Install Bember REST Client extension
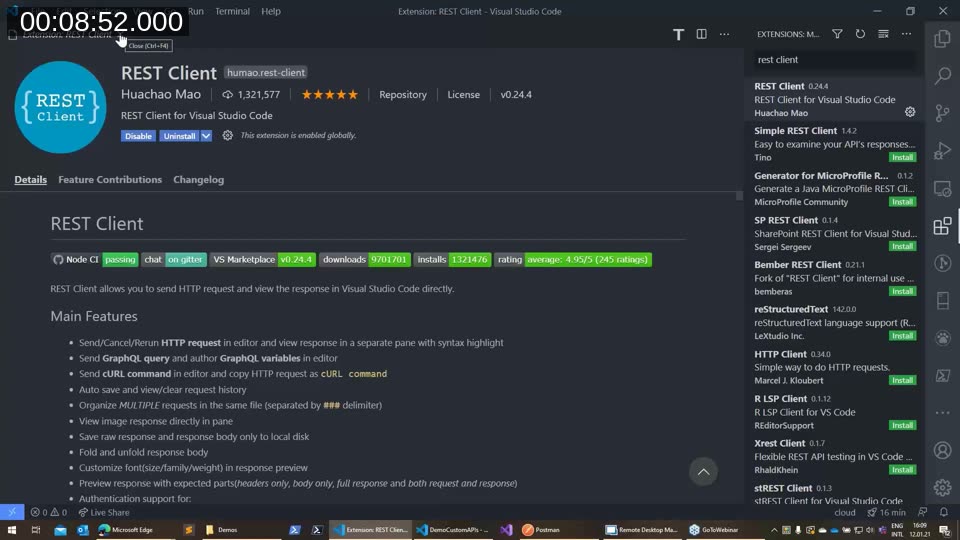Viewport: 960px width, 540px height. 902,291
